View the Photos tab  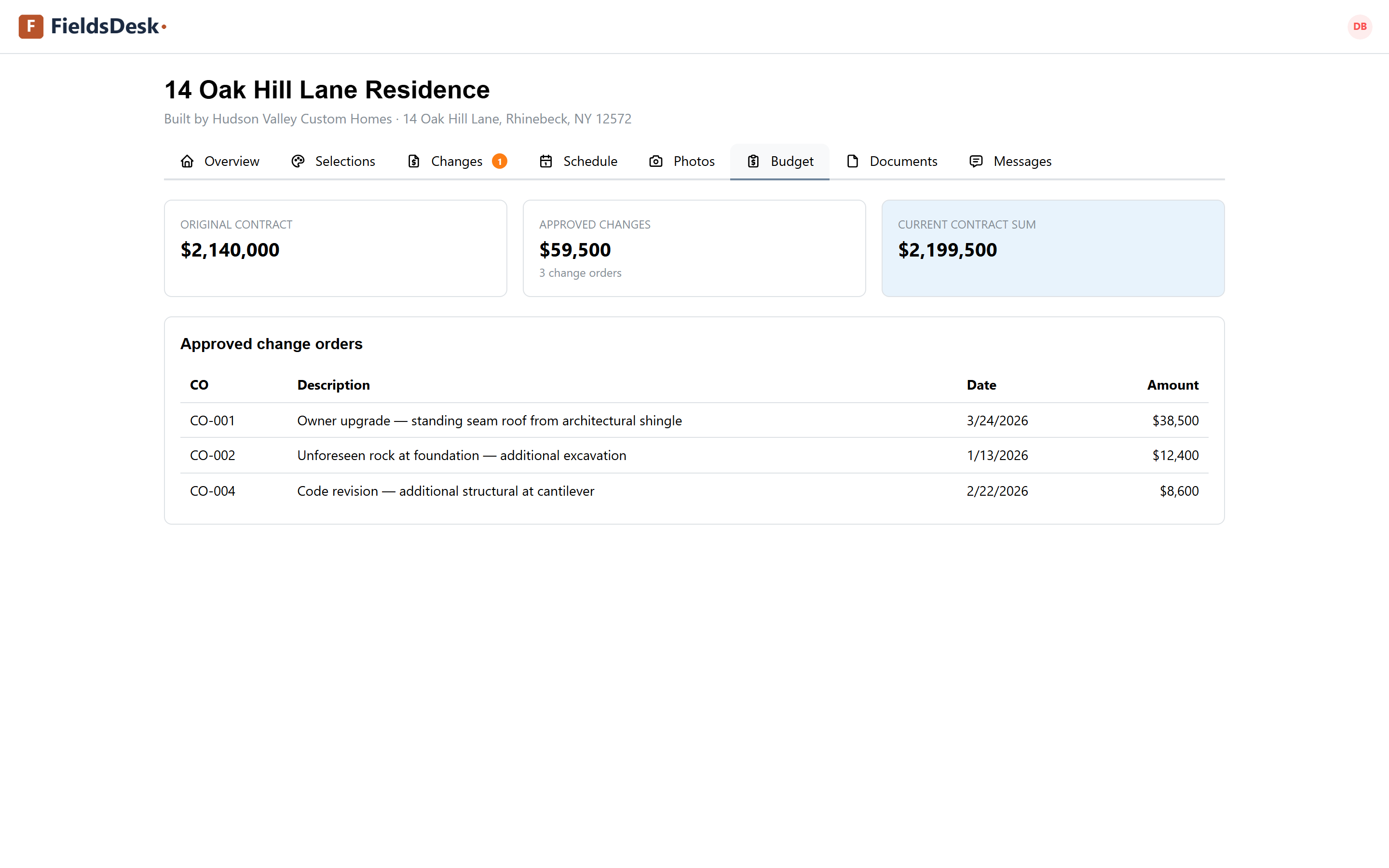[682, 162]
